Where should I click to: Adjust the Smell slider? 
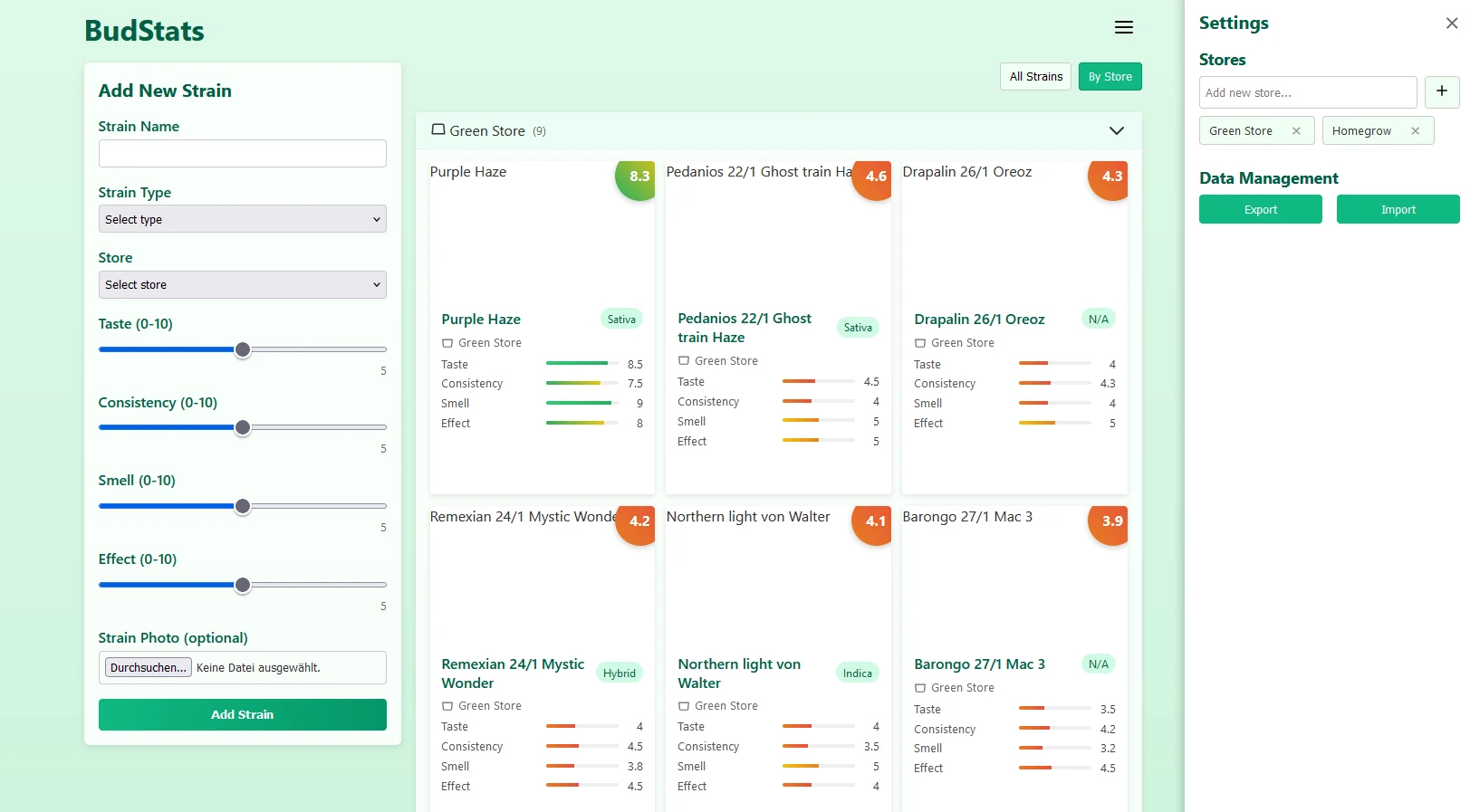click(243, 506)
